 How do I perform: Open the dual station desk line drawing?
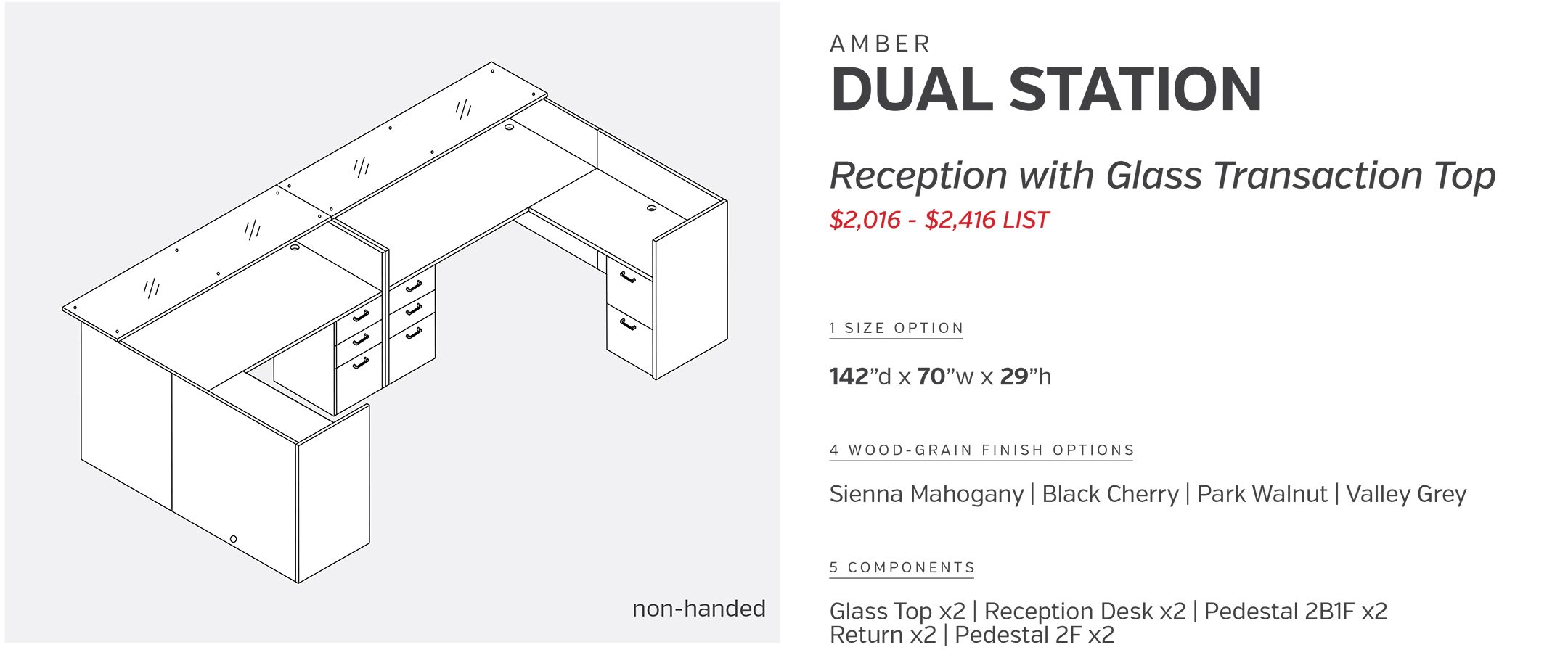point(392,319)
